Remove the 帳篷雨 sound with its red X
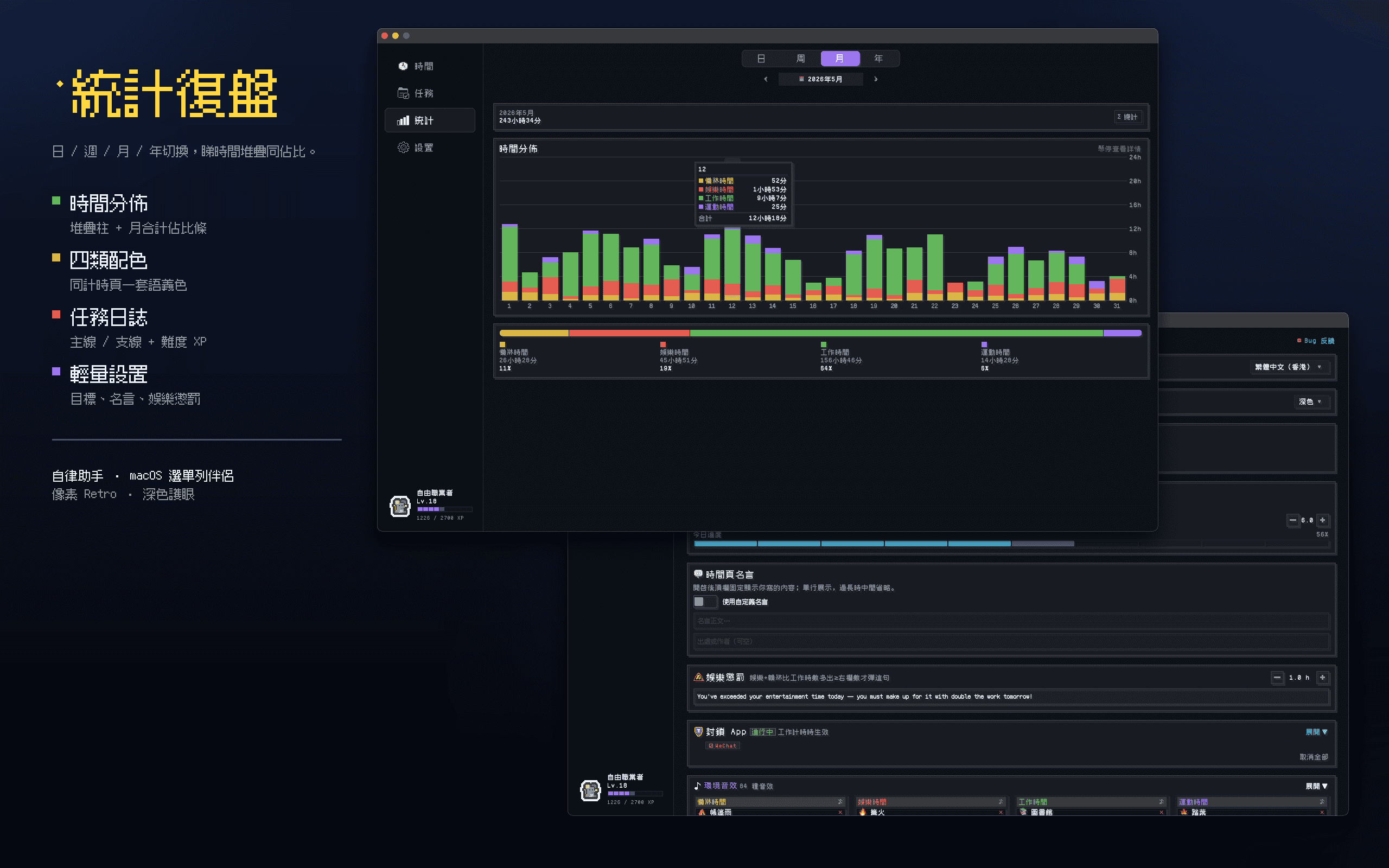 [x=840, y=812]
